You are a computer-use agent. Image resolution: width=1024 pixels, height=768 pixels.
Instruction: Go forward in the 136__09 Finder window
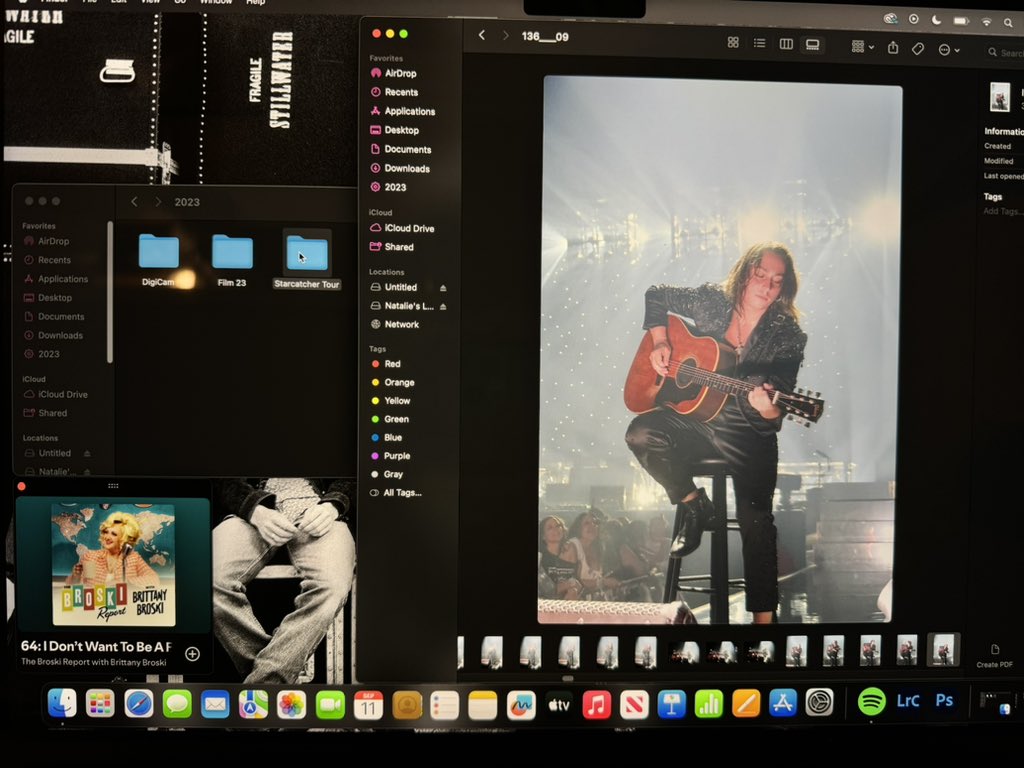pyautogui.click(x=505, y=35)
